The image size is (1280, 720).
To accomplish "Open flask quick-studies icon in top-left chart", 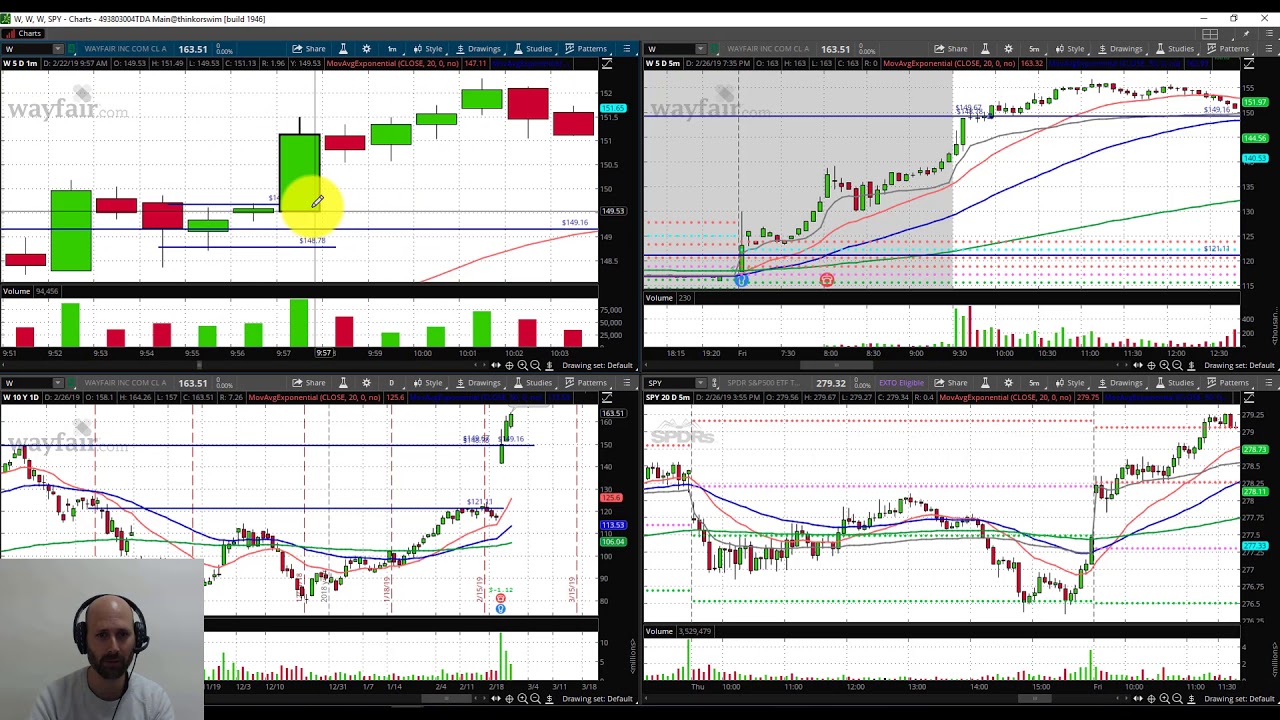I will [x=343, y=49].
